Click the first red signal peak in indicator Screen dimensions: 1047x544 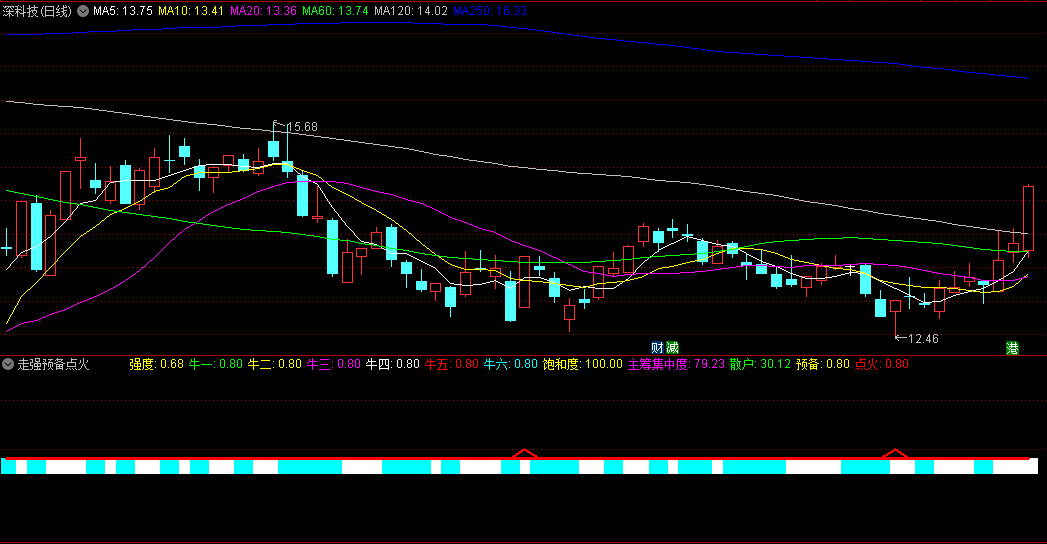pos(525,453)
